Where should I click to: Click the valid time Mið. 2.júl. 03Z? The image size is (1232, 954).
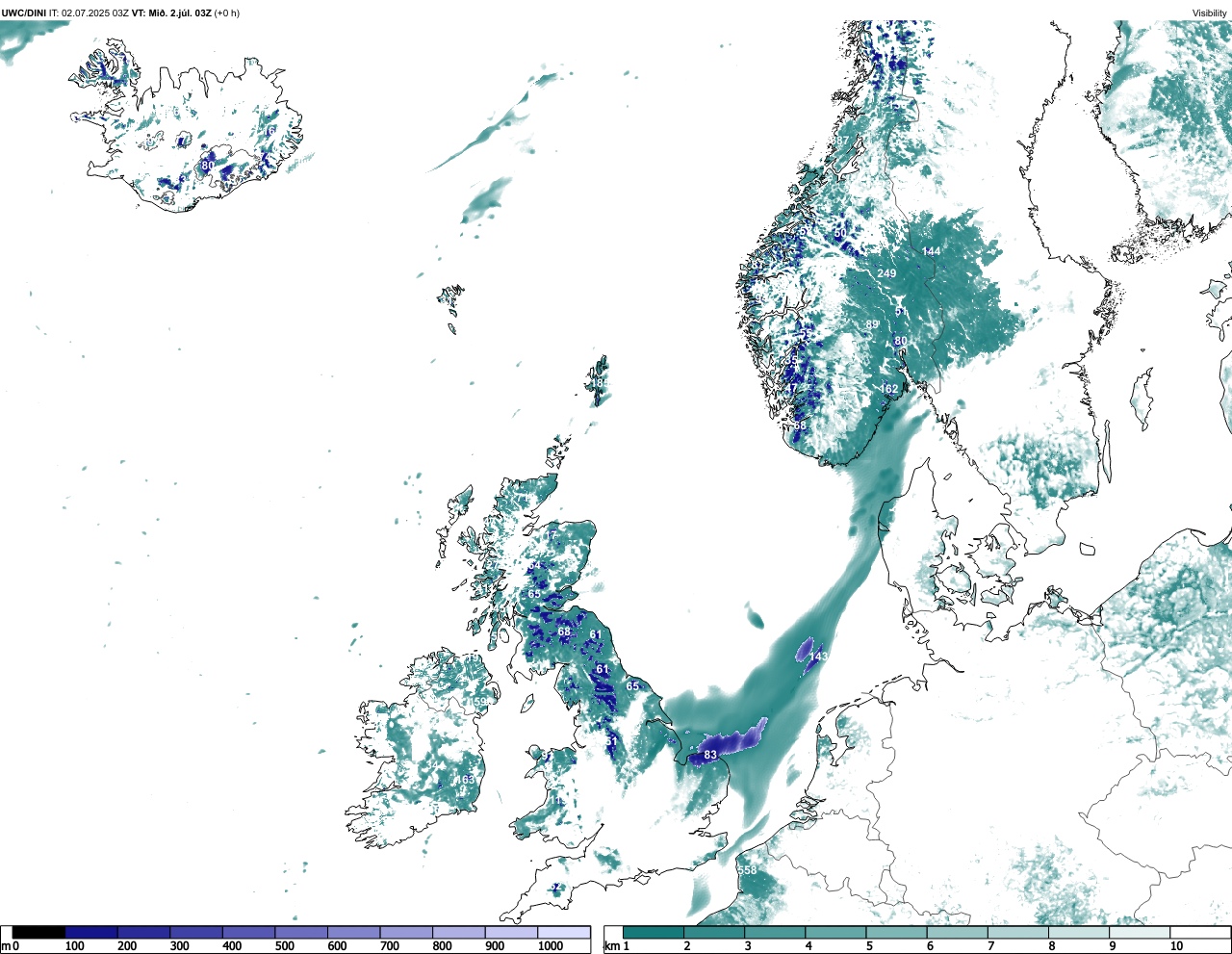(178, 13)
